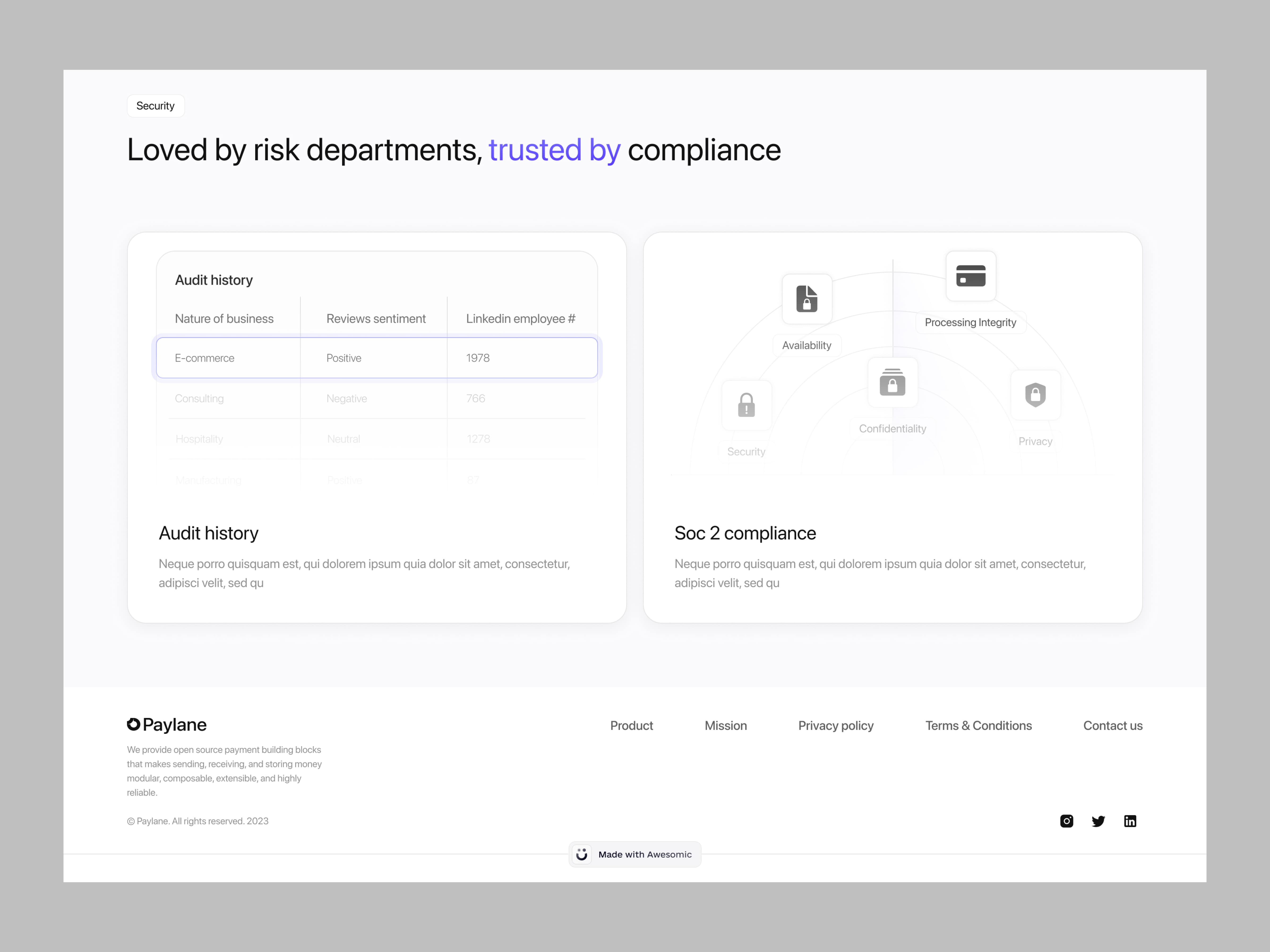Click the Audit history card heading below the table

[208, 533]
